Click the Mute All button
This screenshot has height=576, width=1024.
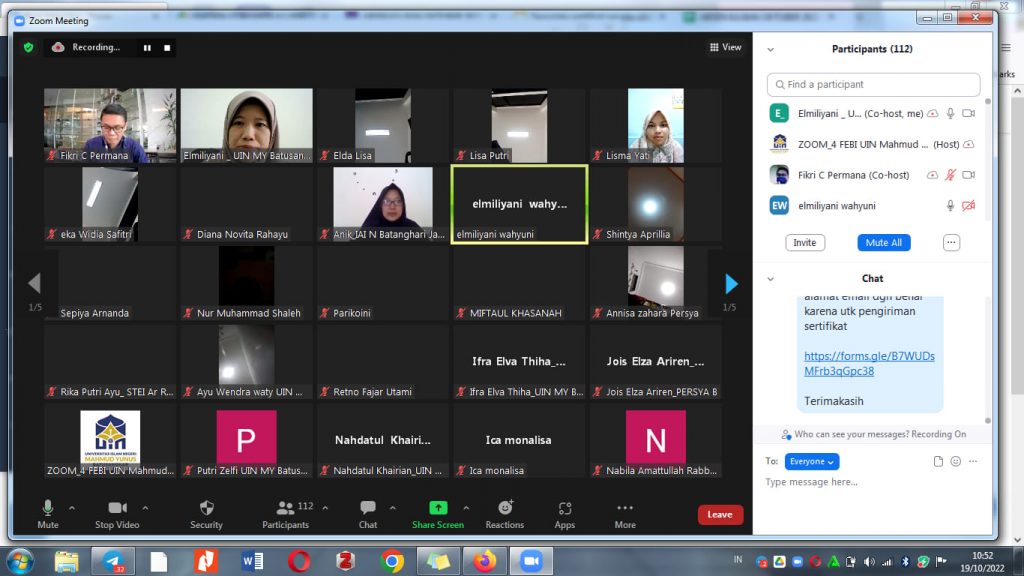point(883,242)
